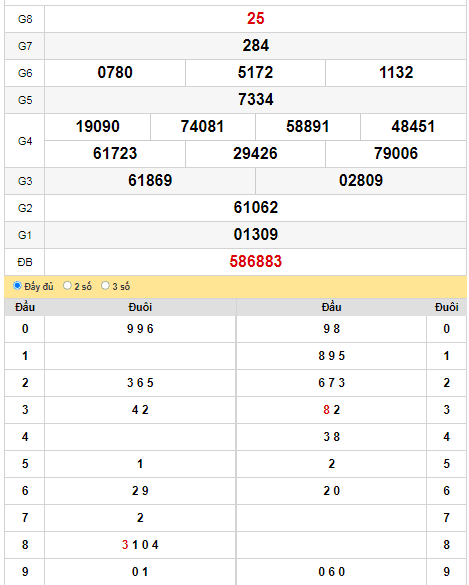The height and width of the screenshot is (585, 469).
Task: Click the '6 7 3' cell
Action: pos(331,382)
